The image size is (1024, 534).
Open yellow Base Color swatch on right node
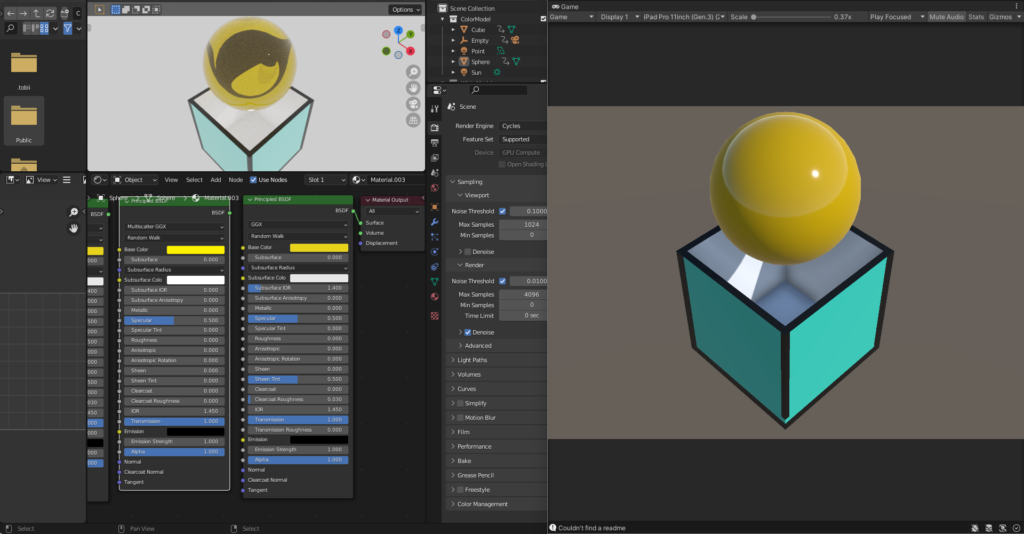tap(319, 247)
